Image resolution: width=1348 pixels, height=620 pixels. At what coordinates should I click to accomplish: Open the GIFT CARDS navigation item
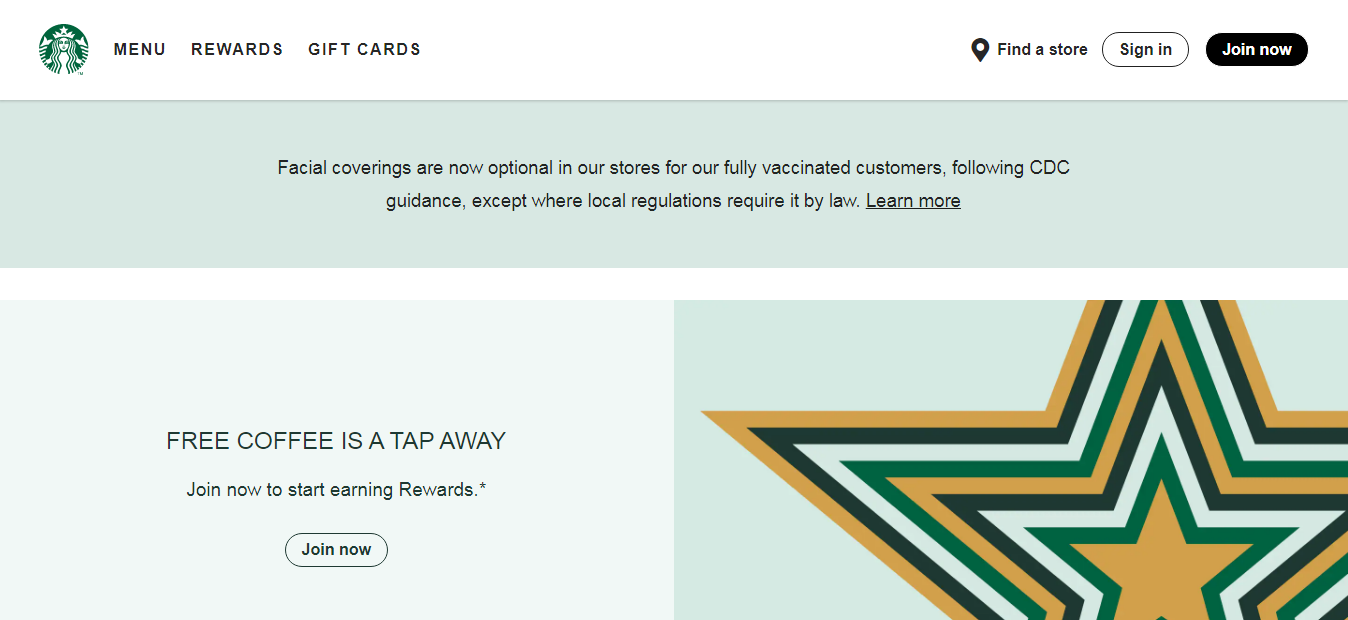(x=364, y=50)
